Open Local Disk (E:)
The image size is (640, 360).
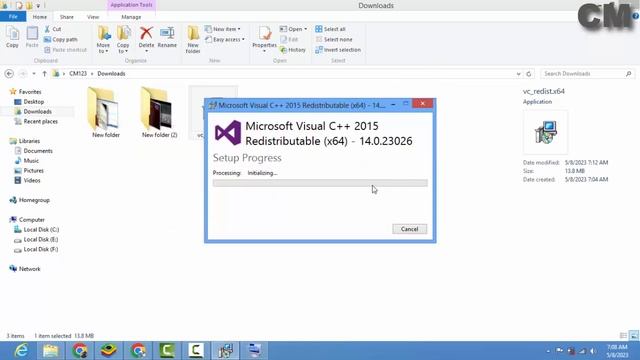click(41, 240)
